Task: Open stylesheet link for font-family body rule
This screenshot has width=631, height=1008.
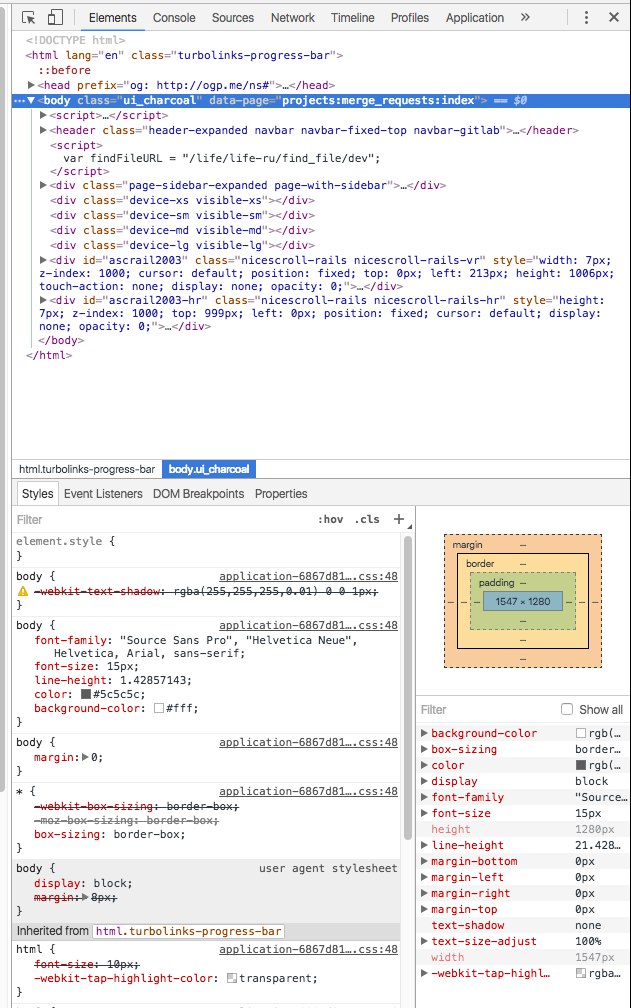Action: click(x=308, y=625)
